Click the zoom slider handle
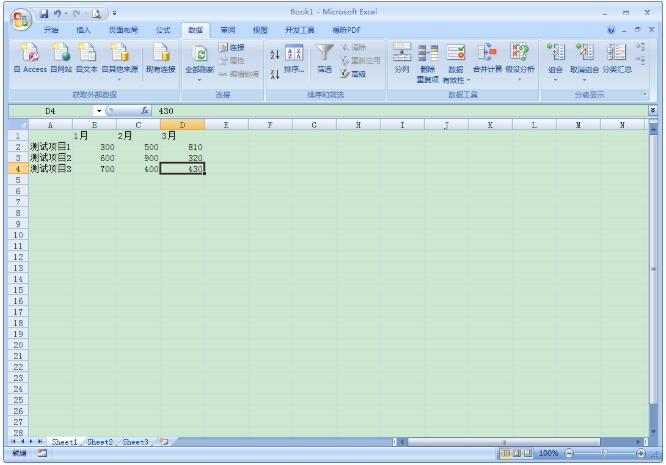Screen dimensions: 666x465 [604, 453]
